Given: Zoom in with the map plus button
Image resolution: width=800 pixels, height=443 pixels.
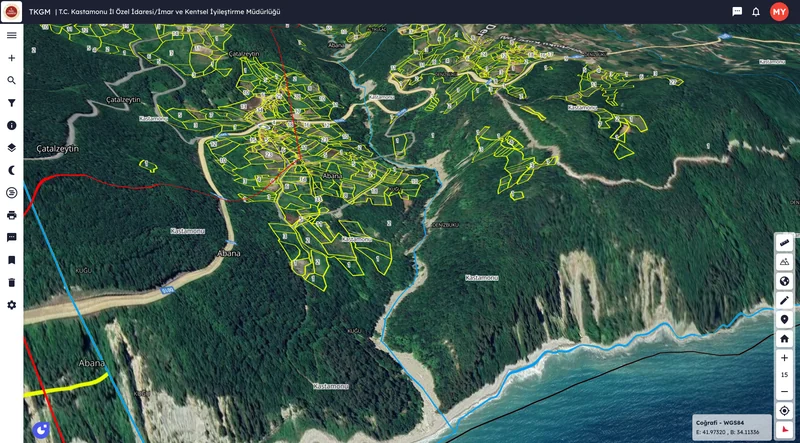Looking at the screenshot, I should click(x=784, y=358).
